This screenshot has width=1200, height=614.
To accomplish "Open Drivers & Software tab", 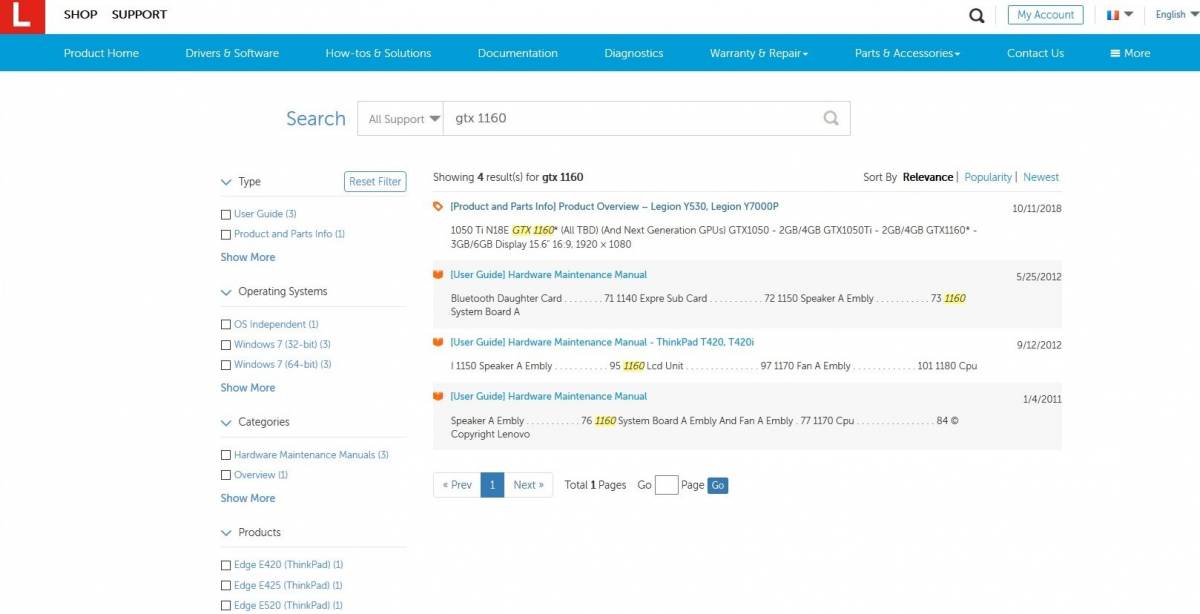I will pos(232,53).
